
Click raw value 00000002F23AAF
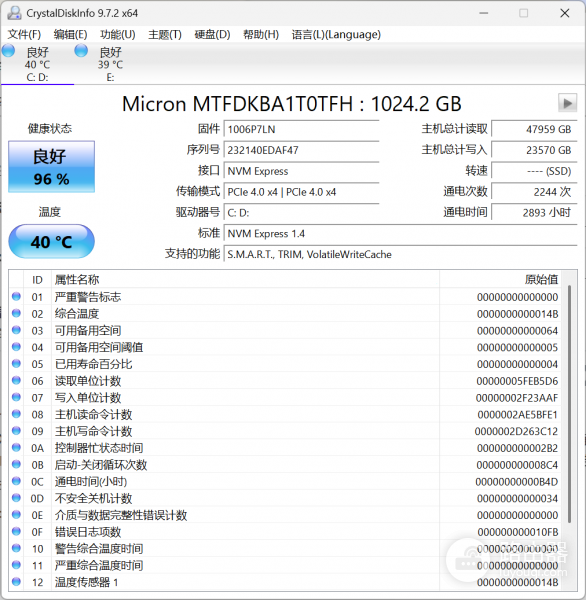pos(517,398)
